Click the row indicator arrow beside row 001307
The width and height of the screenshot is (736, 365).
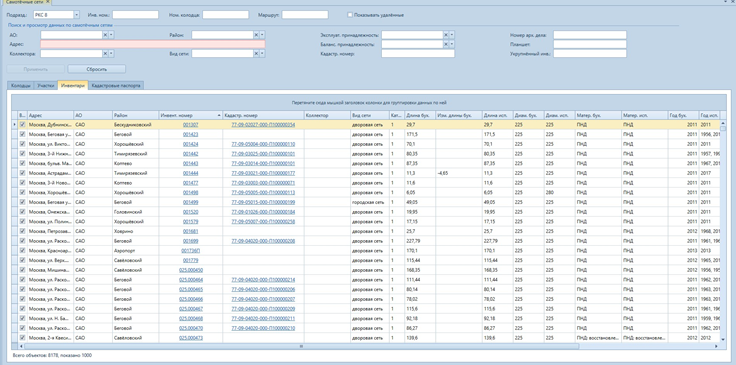pos(15,125)
